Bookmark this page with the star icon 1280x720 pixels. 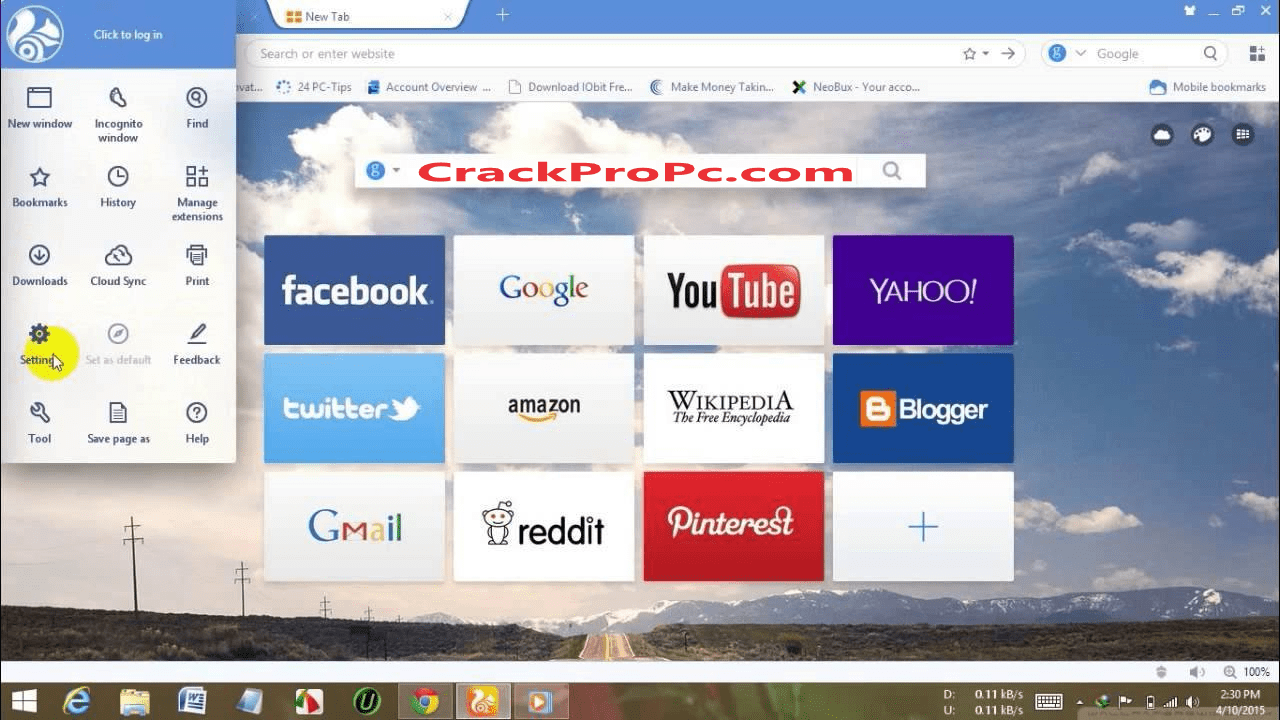click(x=969, y=54)
